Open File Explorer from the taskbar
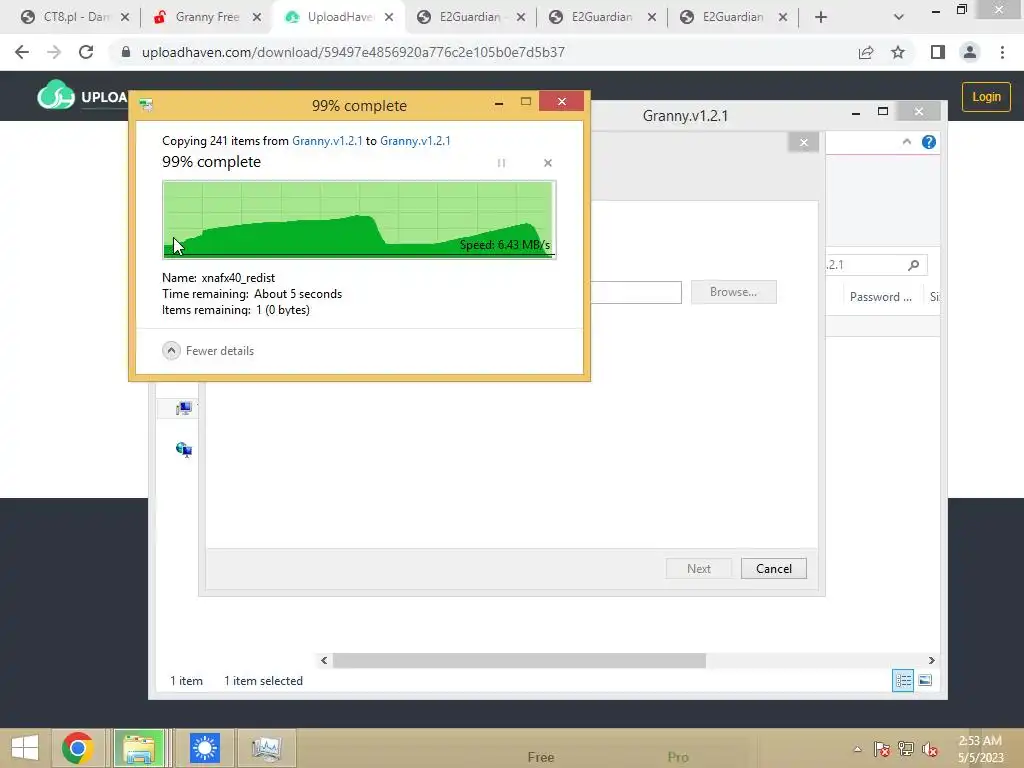The image size is (1024, 768). [x=139, y=748]
